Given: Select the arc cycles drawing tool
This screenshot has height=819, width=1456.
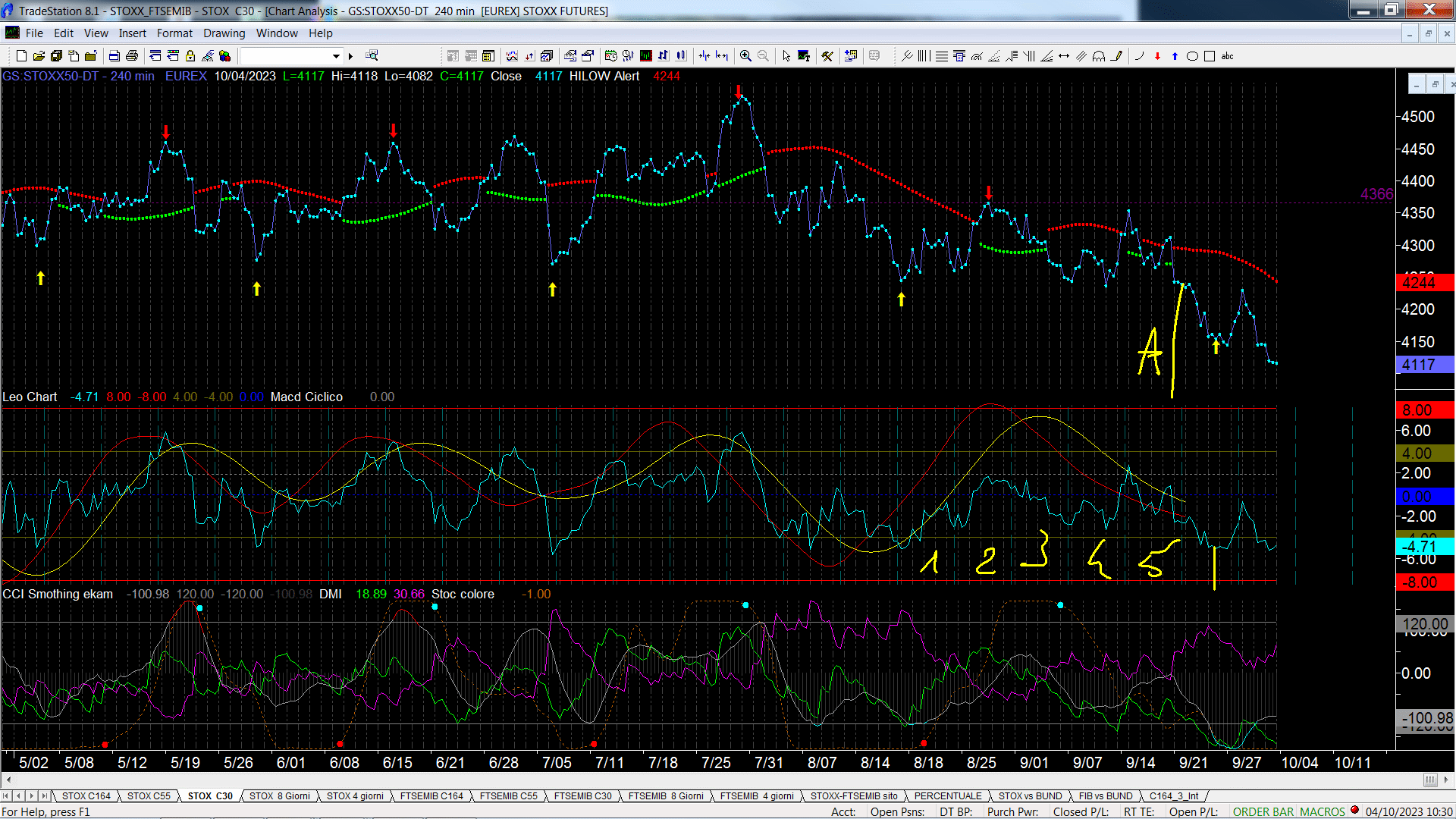Looking at the screenshot, I should pos(1099,56).
